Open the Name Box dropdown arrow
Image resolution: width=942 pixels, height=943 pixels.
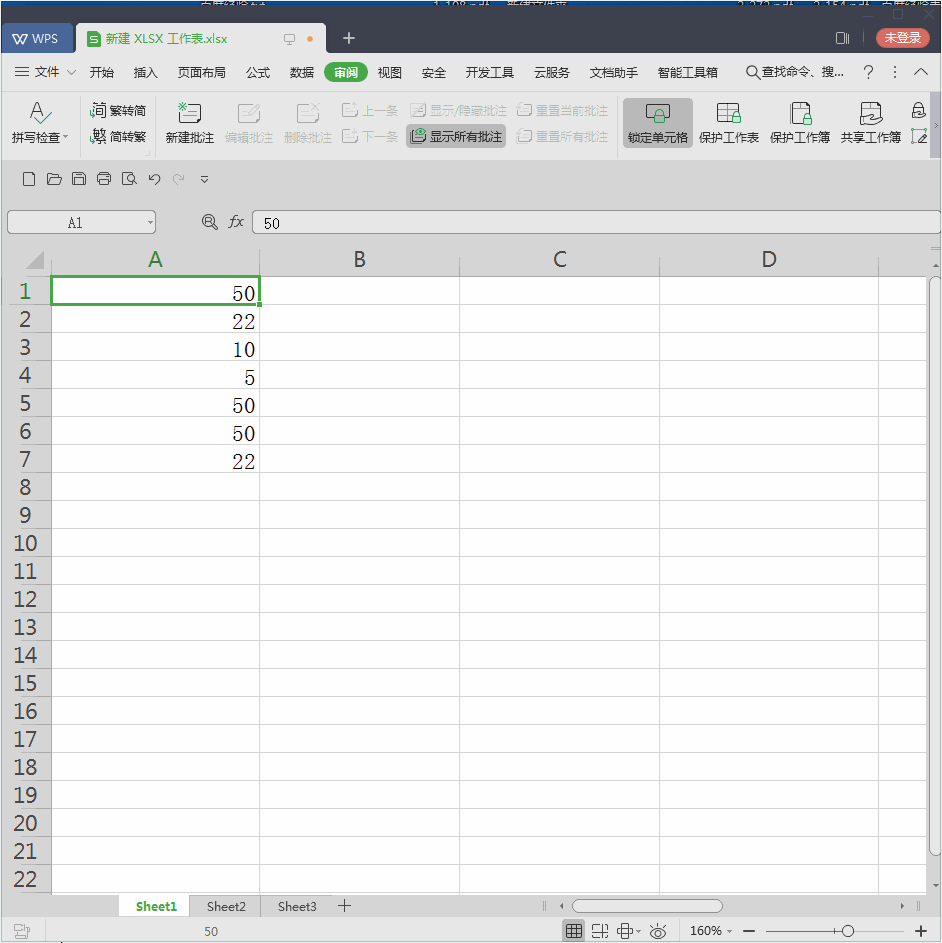point(150,223)
